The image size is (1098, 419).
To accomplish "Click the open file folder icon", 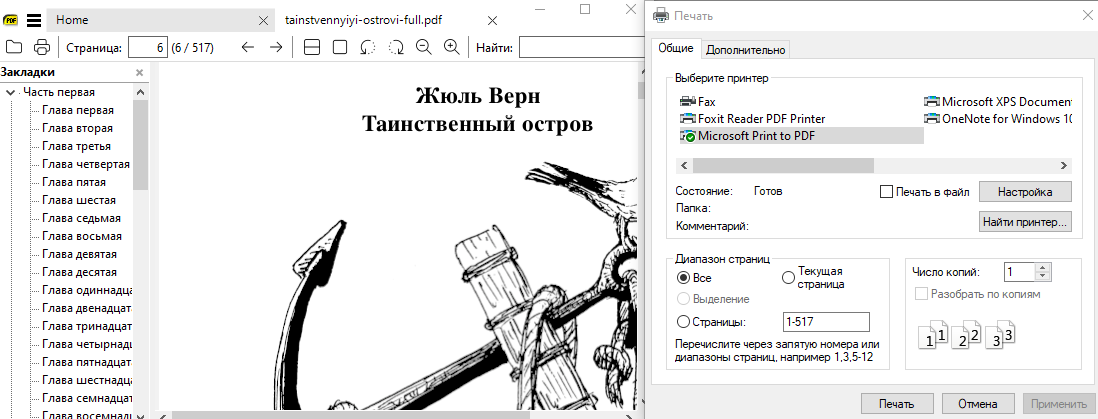I will pos(13,48).
